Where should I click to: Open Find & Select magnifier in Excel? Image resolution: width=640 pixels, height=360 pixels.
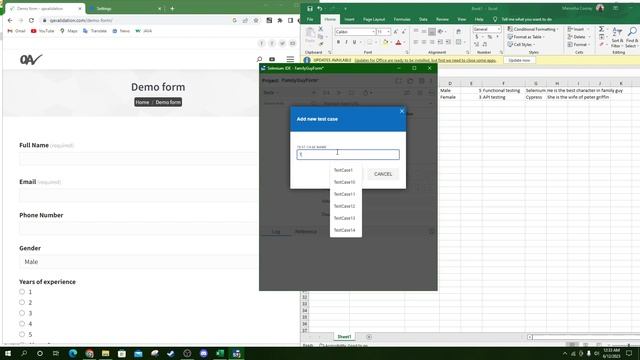click(x=631, y=38)
